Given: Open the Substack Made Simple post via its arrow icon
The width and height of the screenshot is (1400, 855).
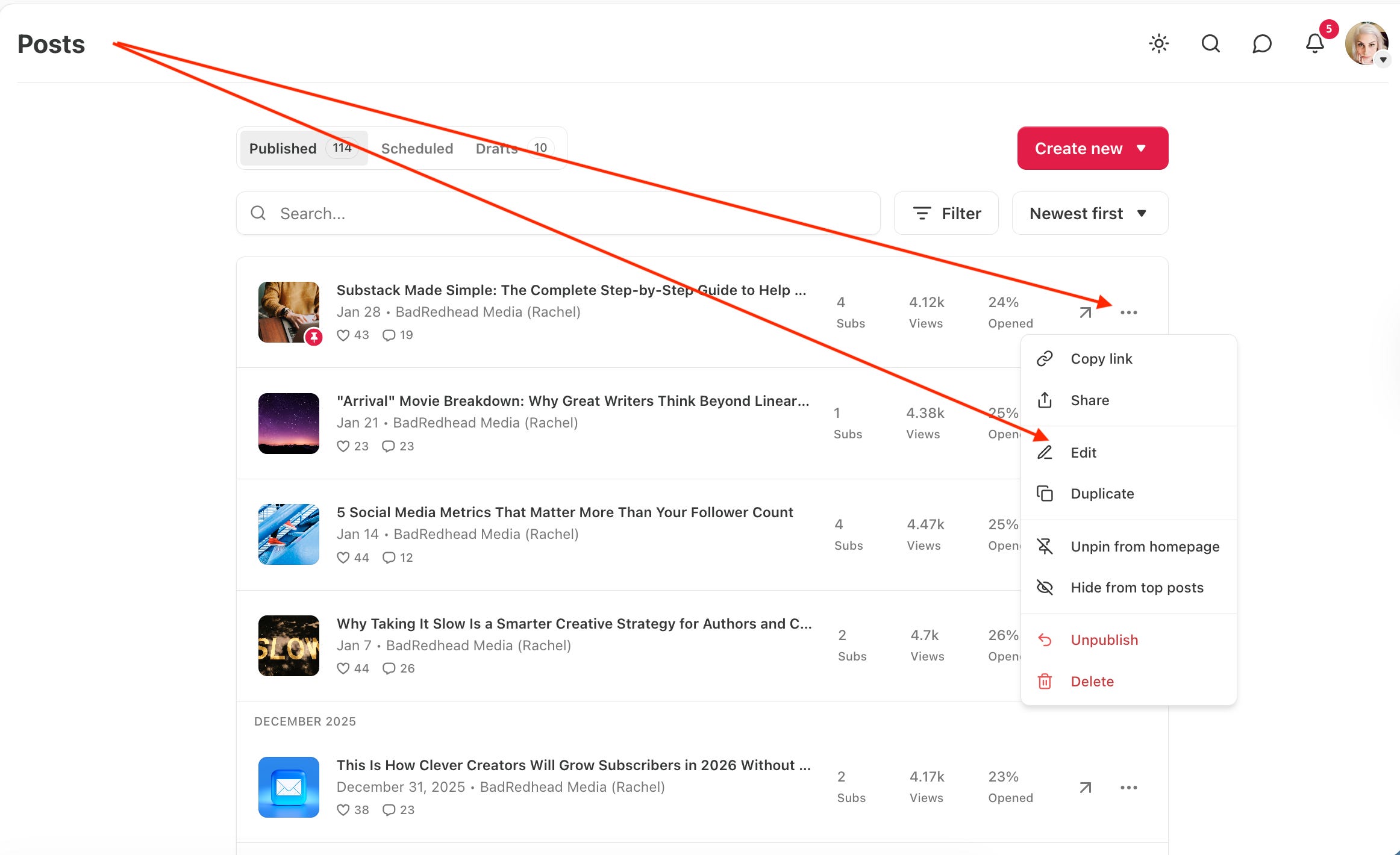Looking at the screenshot, I should click(1085, 312).
